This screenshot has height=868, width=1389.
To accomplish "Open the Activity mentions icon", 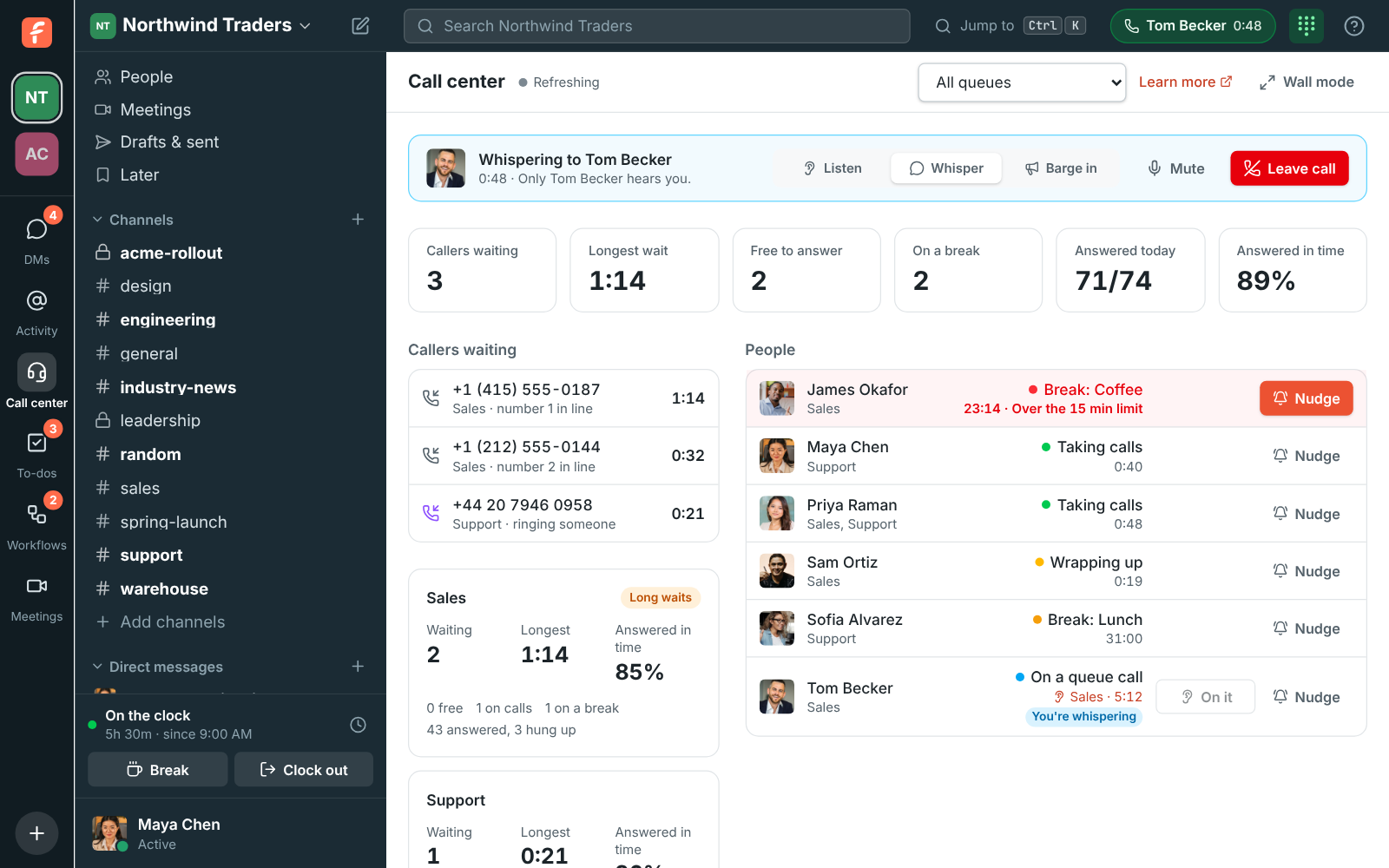I will (x=36, y=310).
